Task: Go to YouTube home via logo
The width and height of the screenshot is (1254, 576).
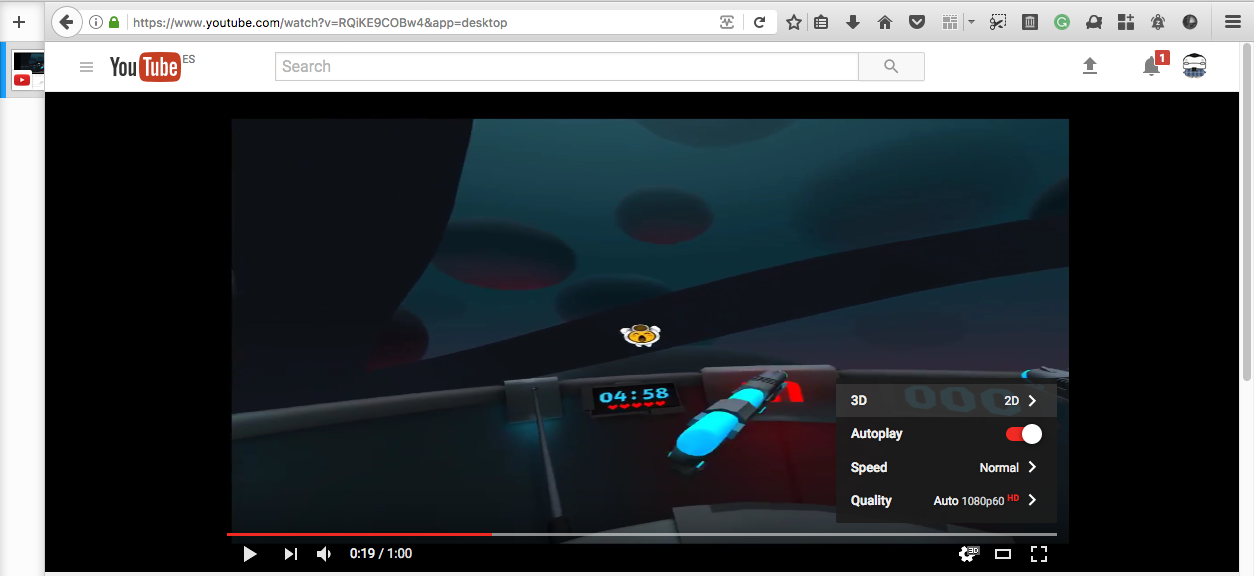Action: (146, 67)
